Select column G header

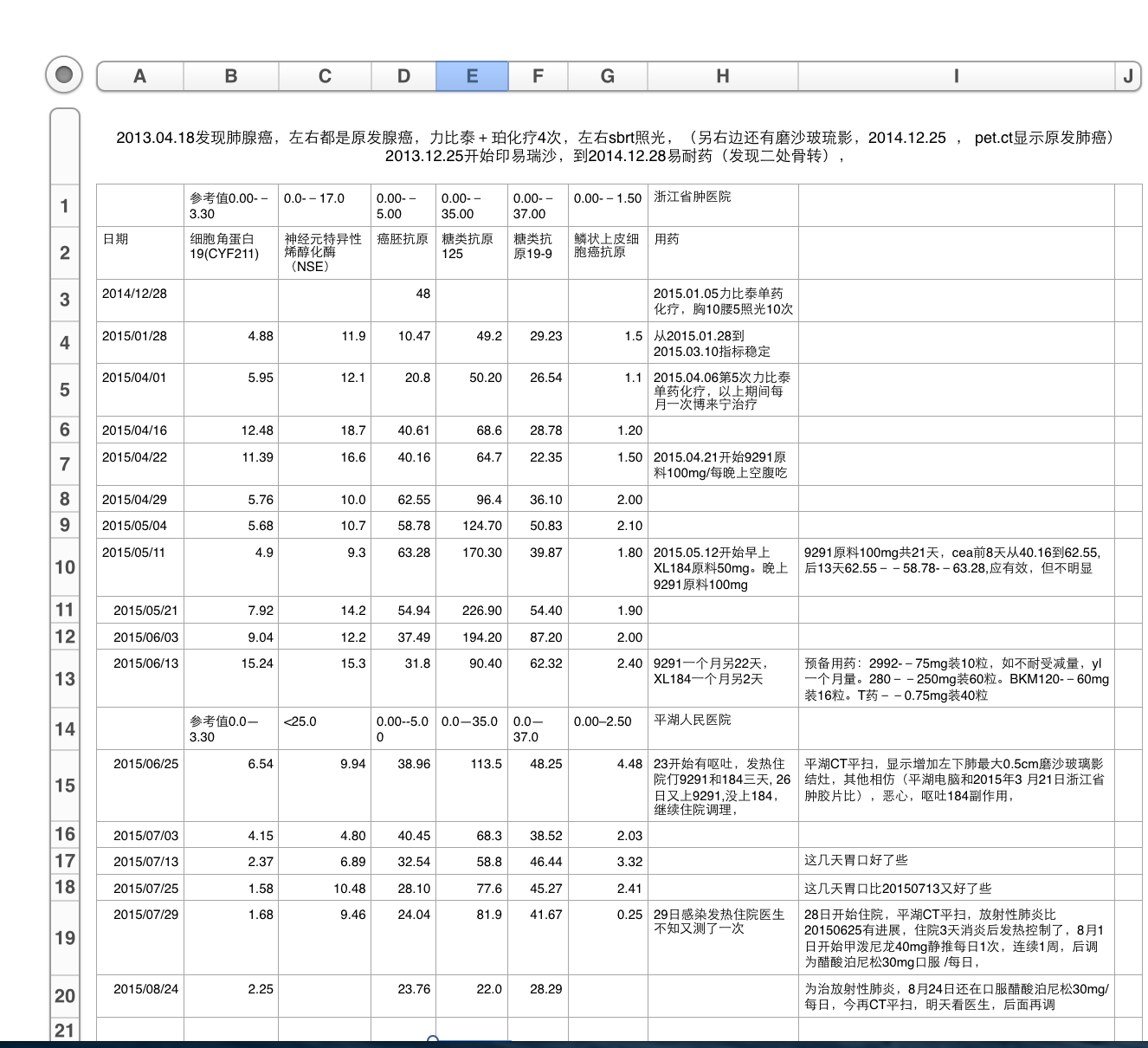tap(608, 76)
